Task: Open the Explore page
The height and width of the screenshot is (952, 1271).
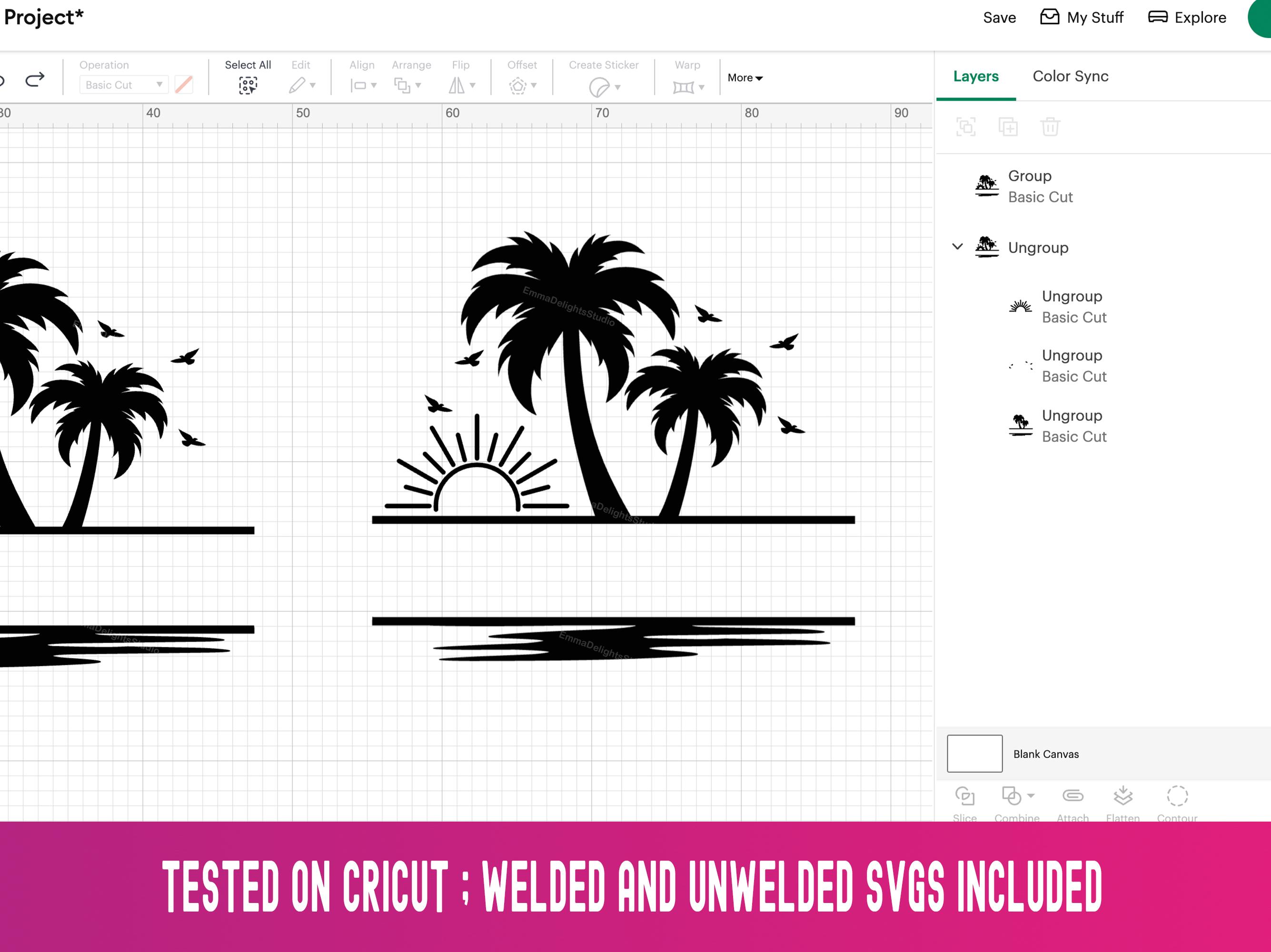Action: click(1187, 17)
